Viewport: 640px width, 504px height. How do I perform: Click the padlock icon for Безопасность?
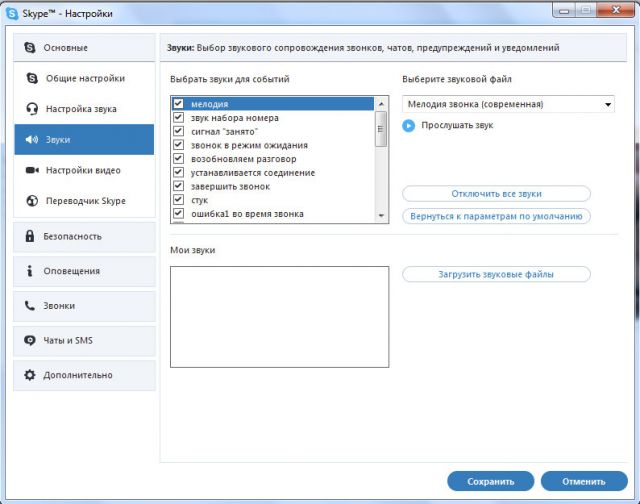tap(30, 236)
